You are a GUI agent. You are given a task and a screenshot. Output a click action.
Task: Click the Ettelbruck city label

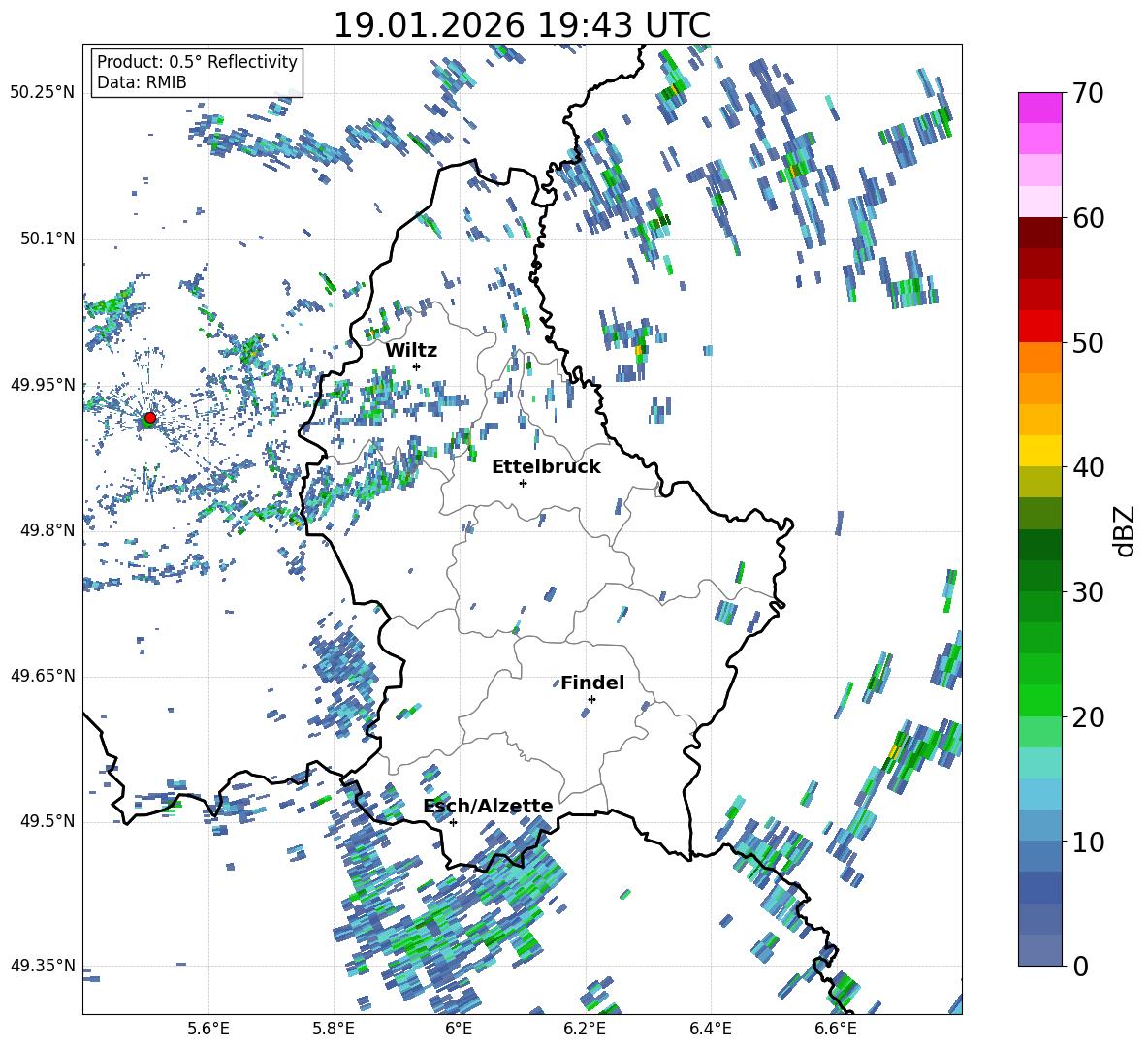click(x=546, y=467)
